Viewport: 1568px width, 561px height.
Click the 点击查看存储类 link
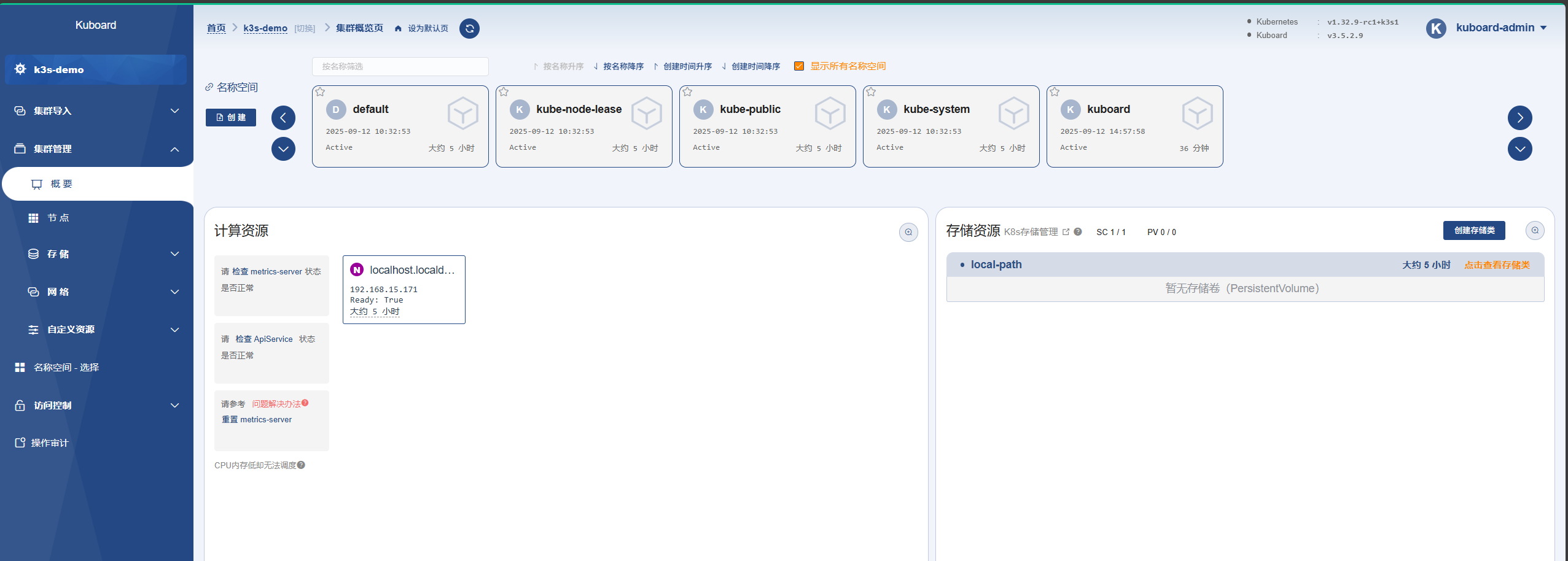tap(1497, 265)
